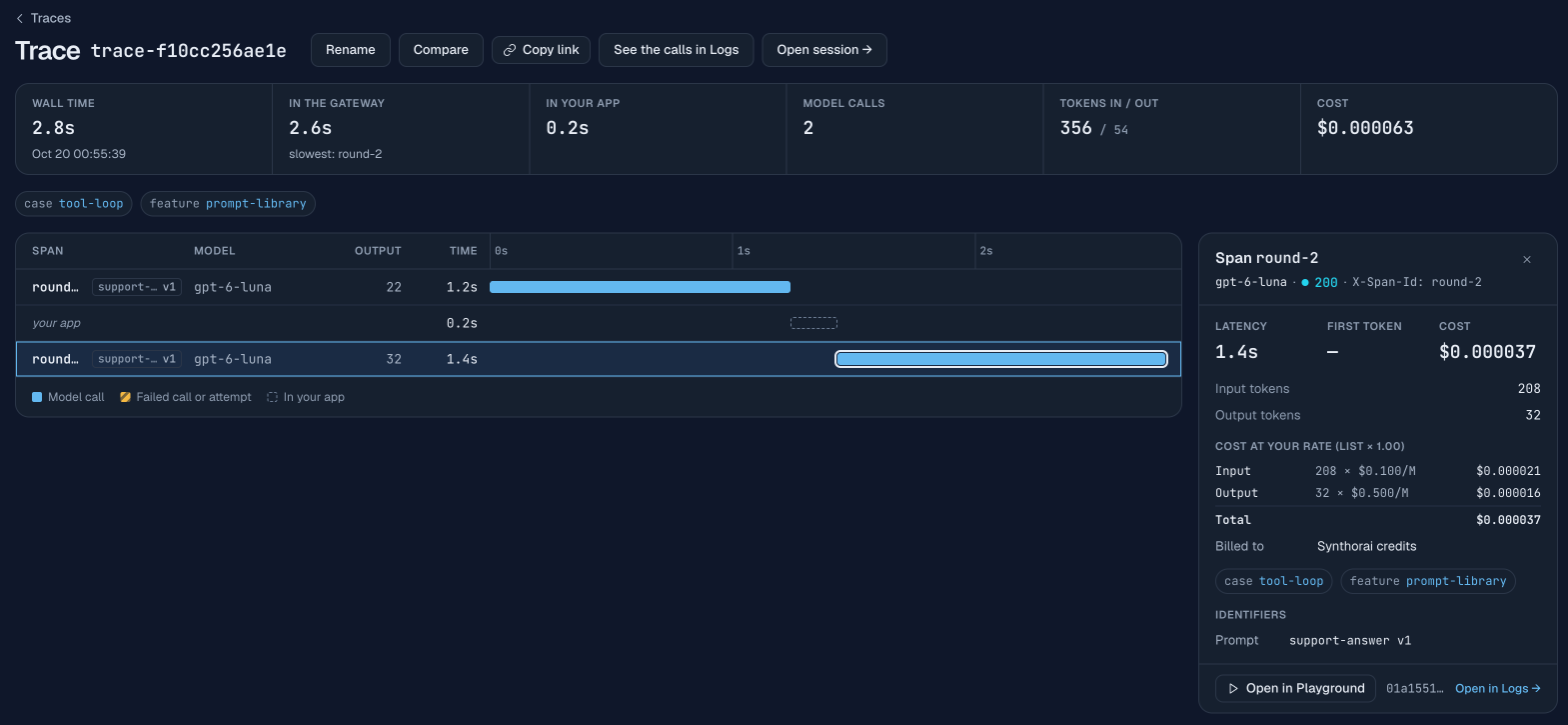The width and height of the screenshot is (1568, 725).
Task: Click feature prompt-library tag in span panel
Action: click(1428, 581)
